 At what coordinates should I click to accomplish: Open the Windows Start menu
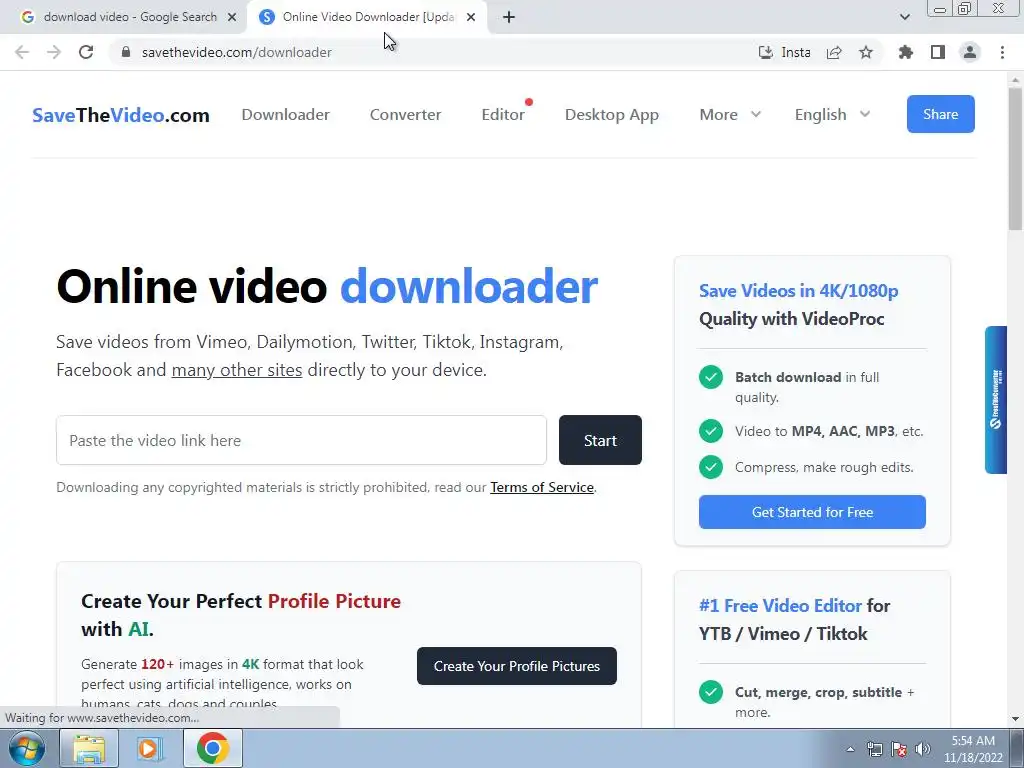27,748
